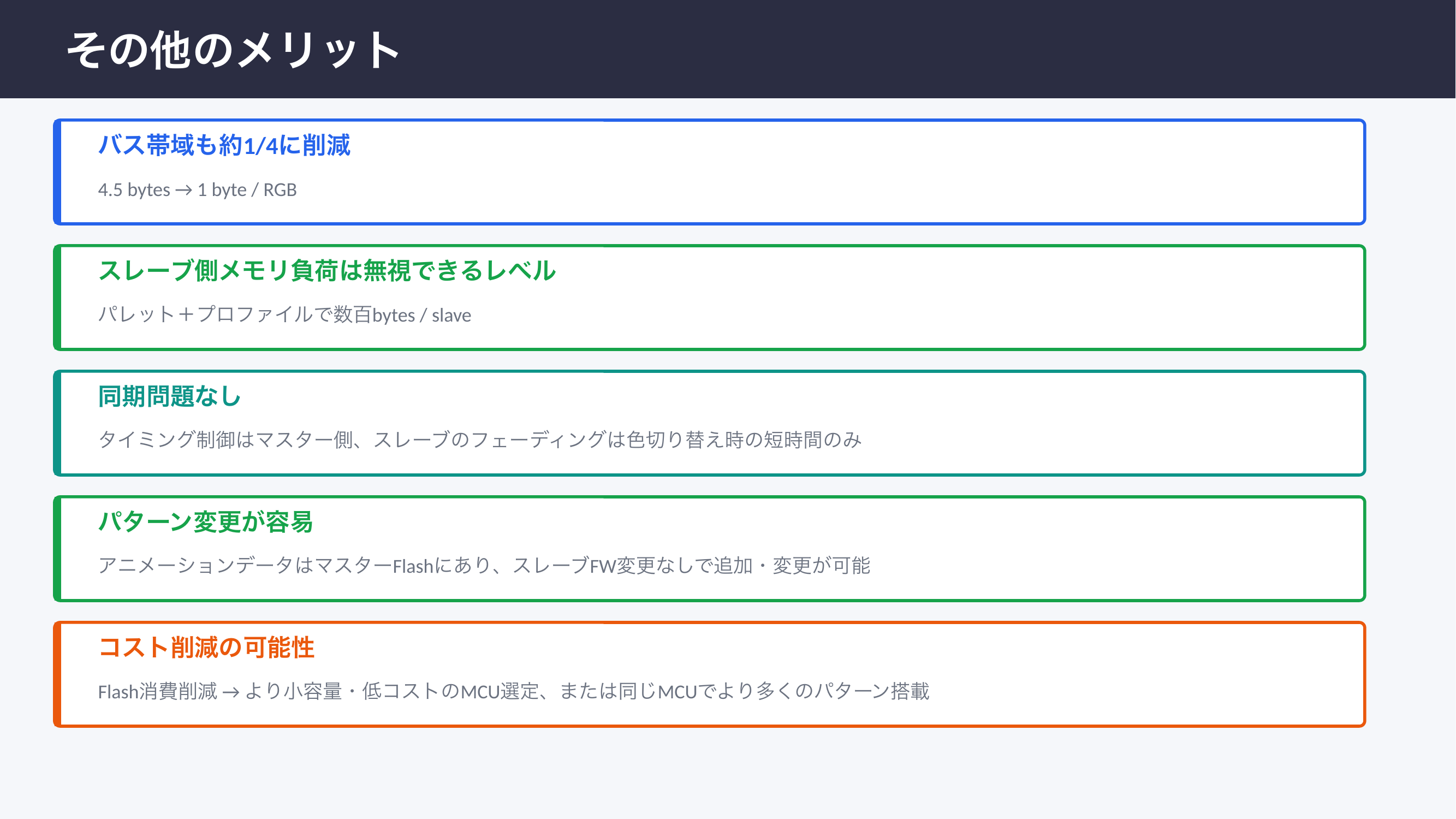Viewport: 1456px width, 819px height.
Task: Click the orange left accent bar
Action: (x=57, y=674)
